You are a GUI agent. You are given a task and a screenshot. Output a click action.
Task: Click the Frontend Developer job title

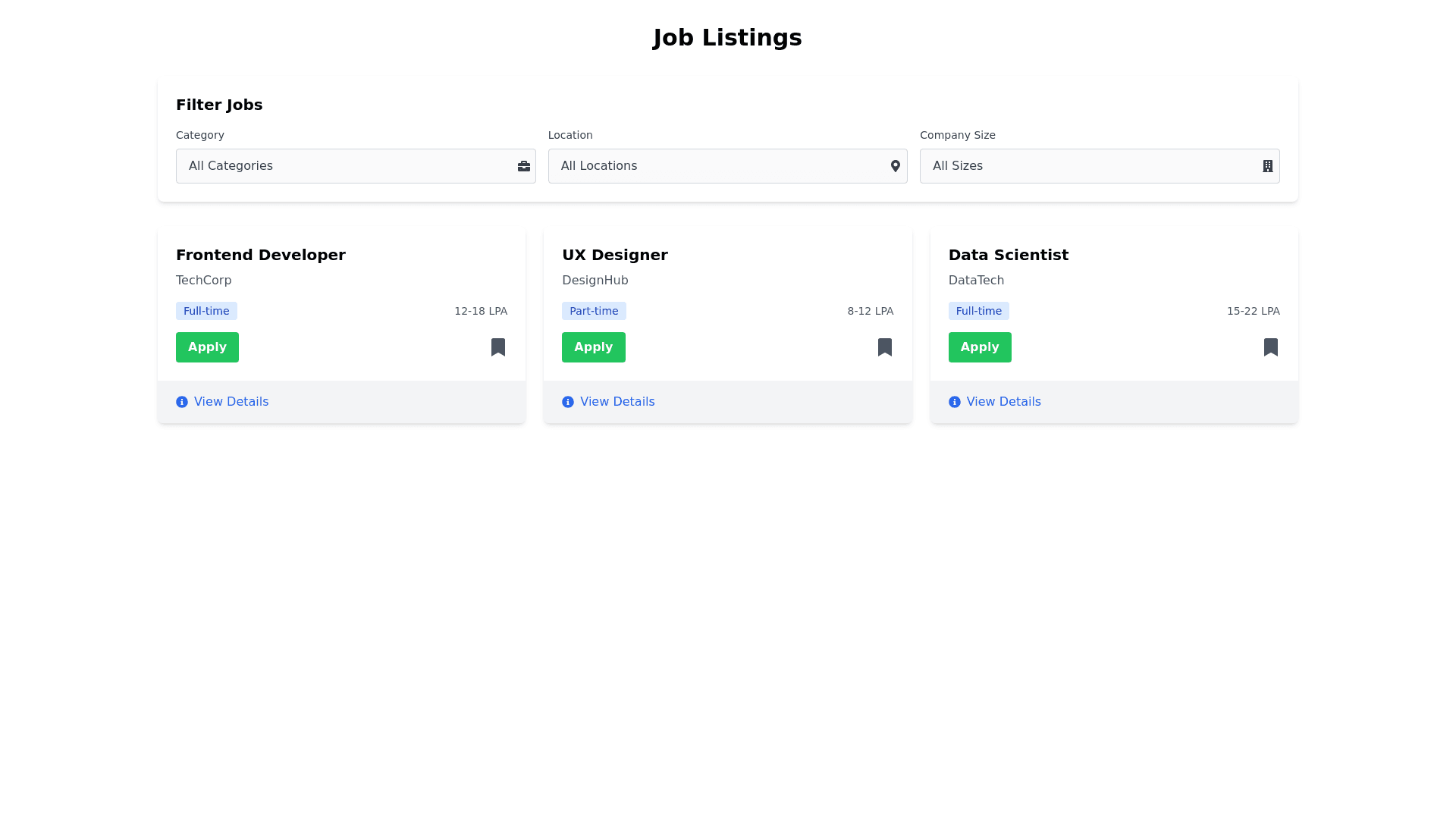click(x=260, y=255)
